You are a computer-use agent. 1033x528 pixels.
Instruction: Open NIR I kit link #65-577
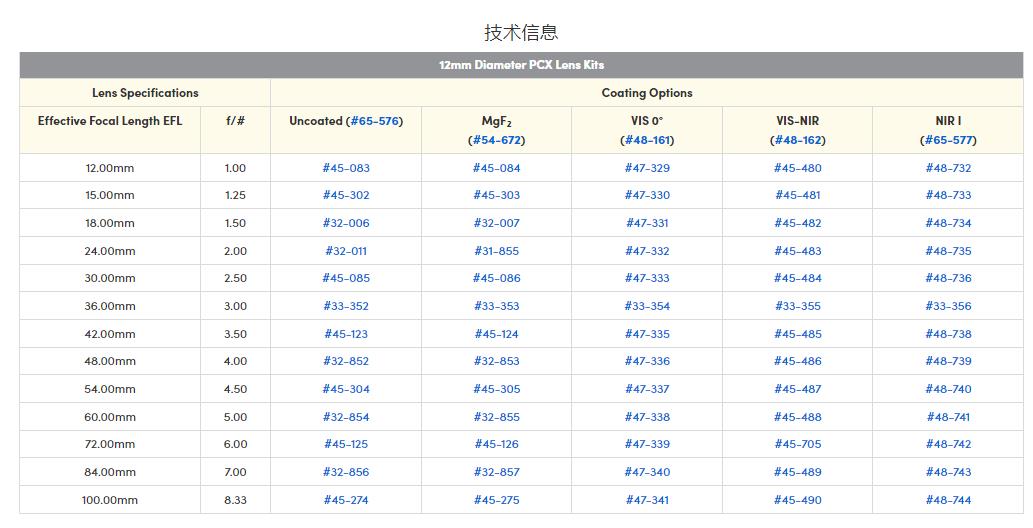click(x=948, y=140)
